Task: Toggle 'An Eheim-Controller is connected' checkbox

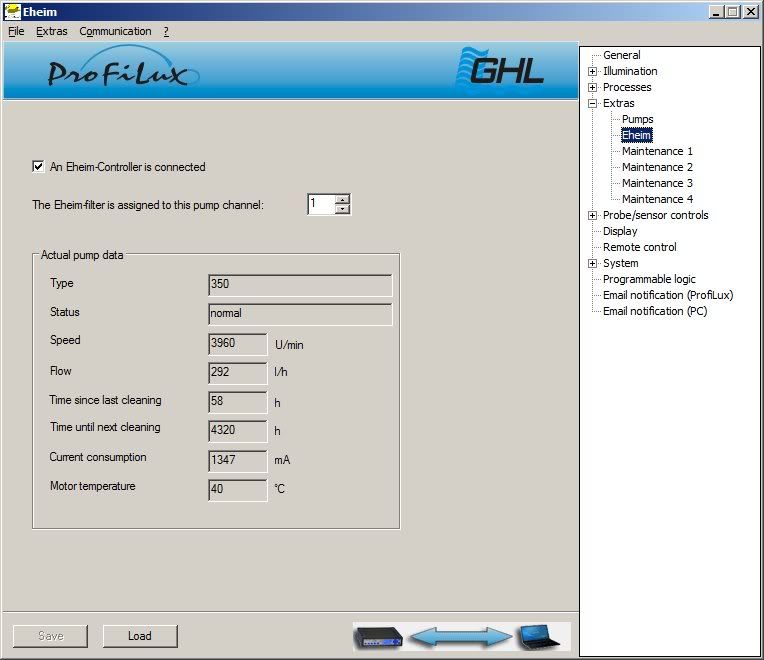Action: (x=38, y=167)
